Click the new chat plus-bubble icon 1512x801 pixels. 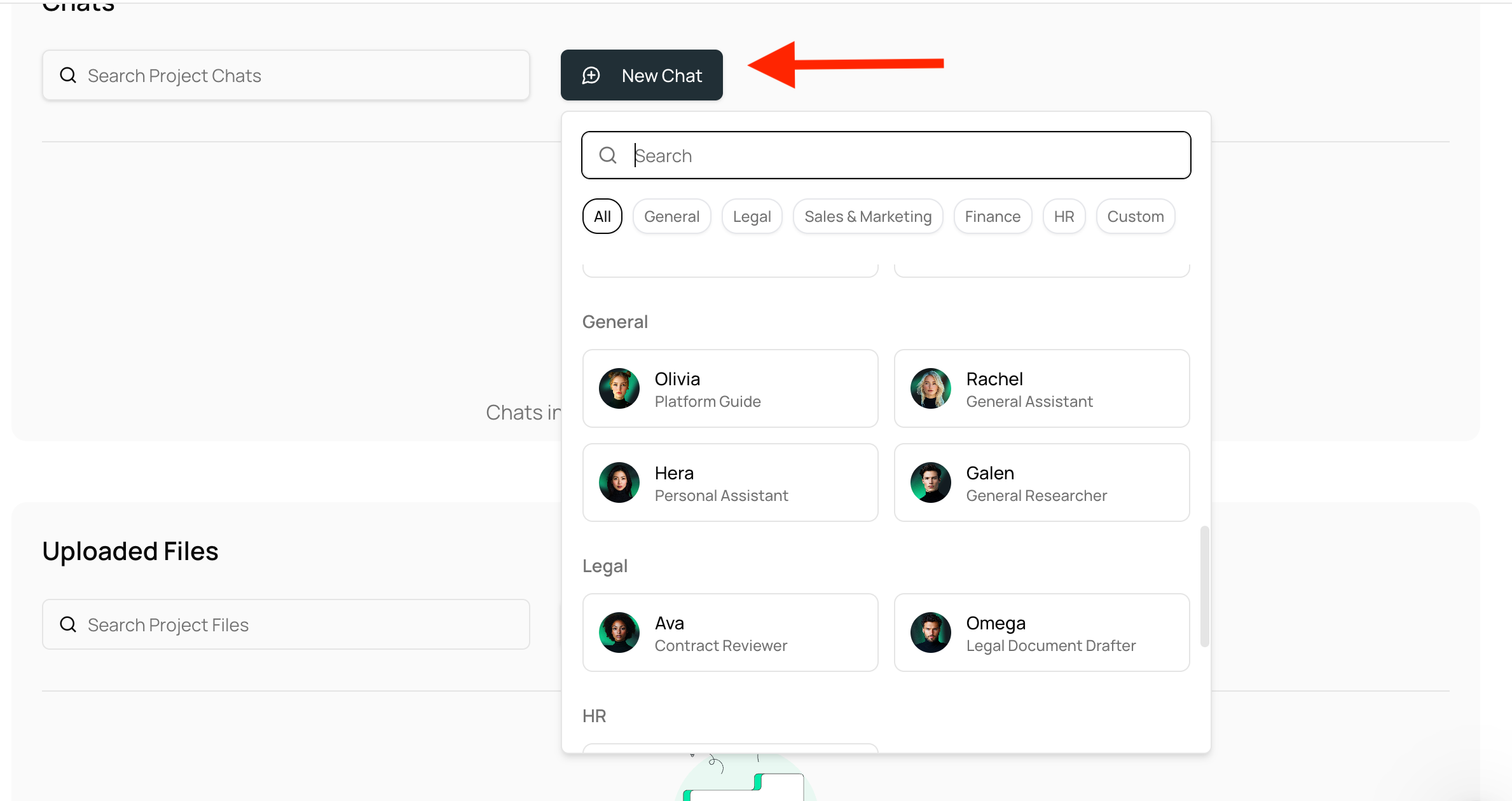click(x=591, y=76)
